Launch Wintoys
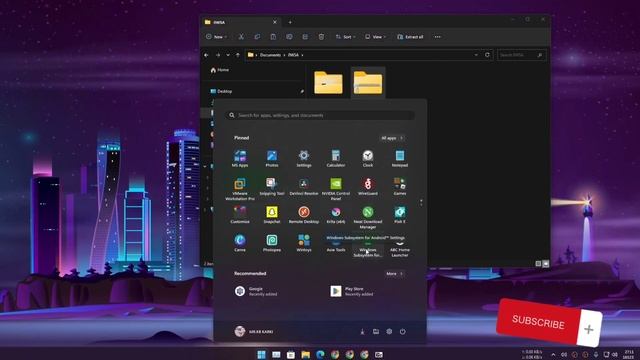Viewport: 640px width, 360px height. click(304, 243)
